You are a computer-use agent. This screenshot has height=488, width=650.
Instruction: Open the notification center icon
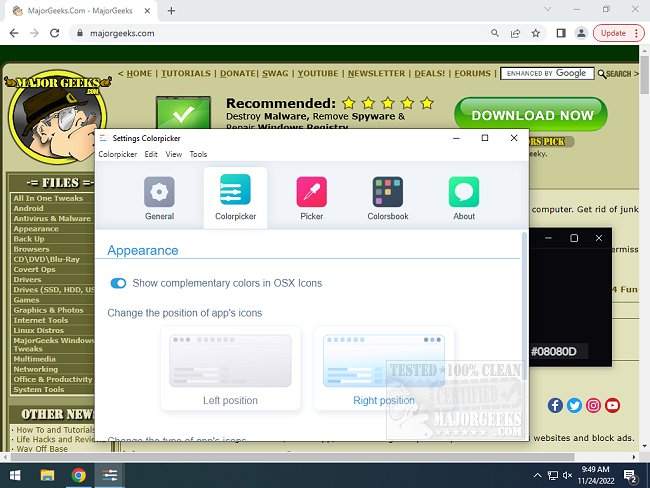pyautogui.click(x=631, y=476)
